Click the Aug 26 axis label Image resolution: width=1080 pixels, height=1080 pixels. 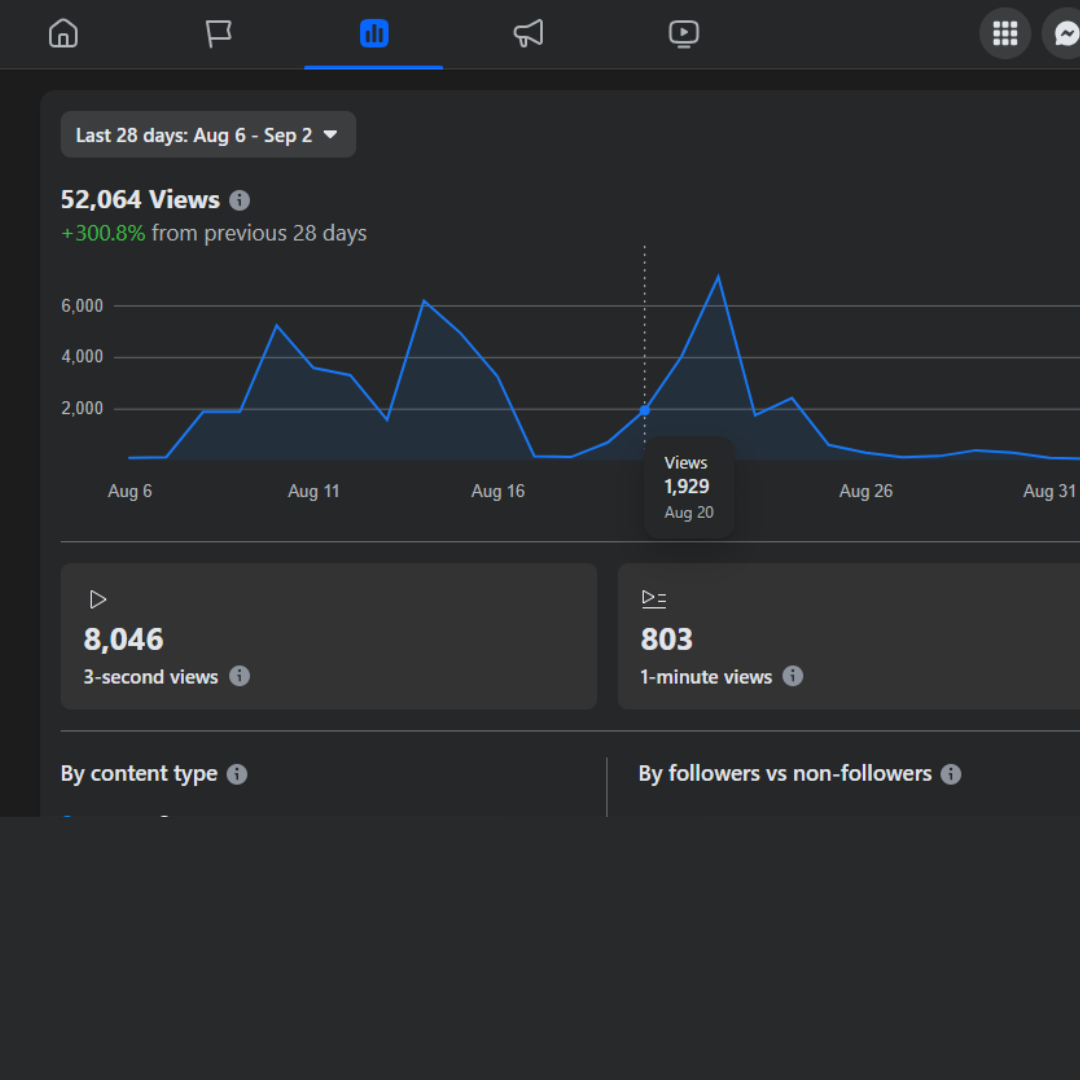[866, 491]
